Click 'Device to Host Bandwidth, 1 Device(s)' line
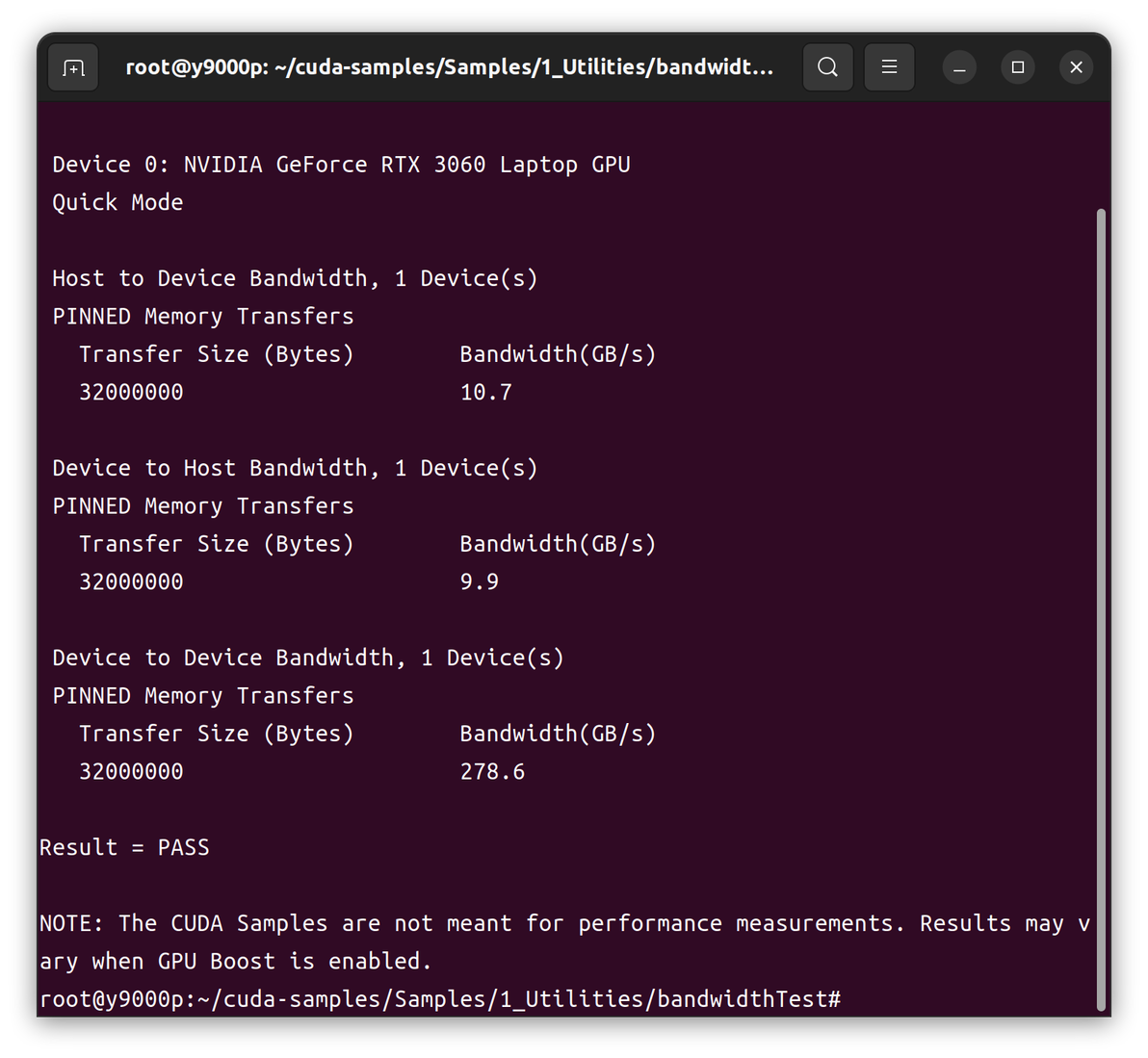Image resolution: width=1148 pixels, height=1058 pixels. pos(295,468)
